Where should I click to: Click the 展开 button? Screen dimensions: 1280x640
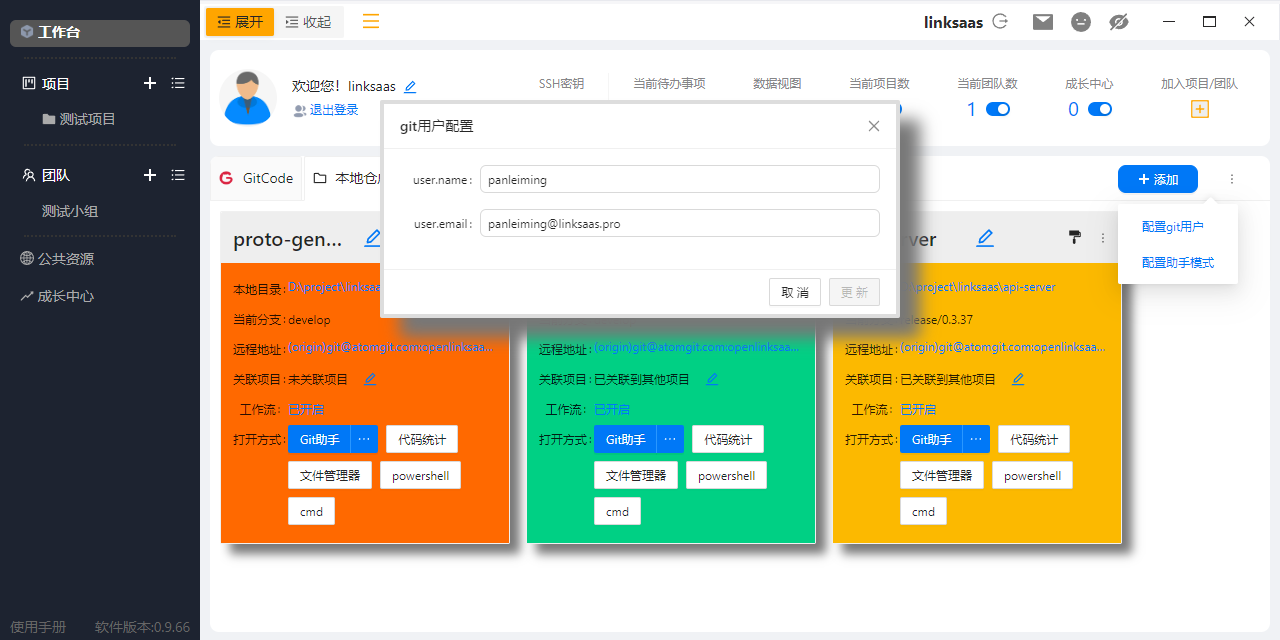240,21
